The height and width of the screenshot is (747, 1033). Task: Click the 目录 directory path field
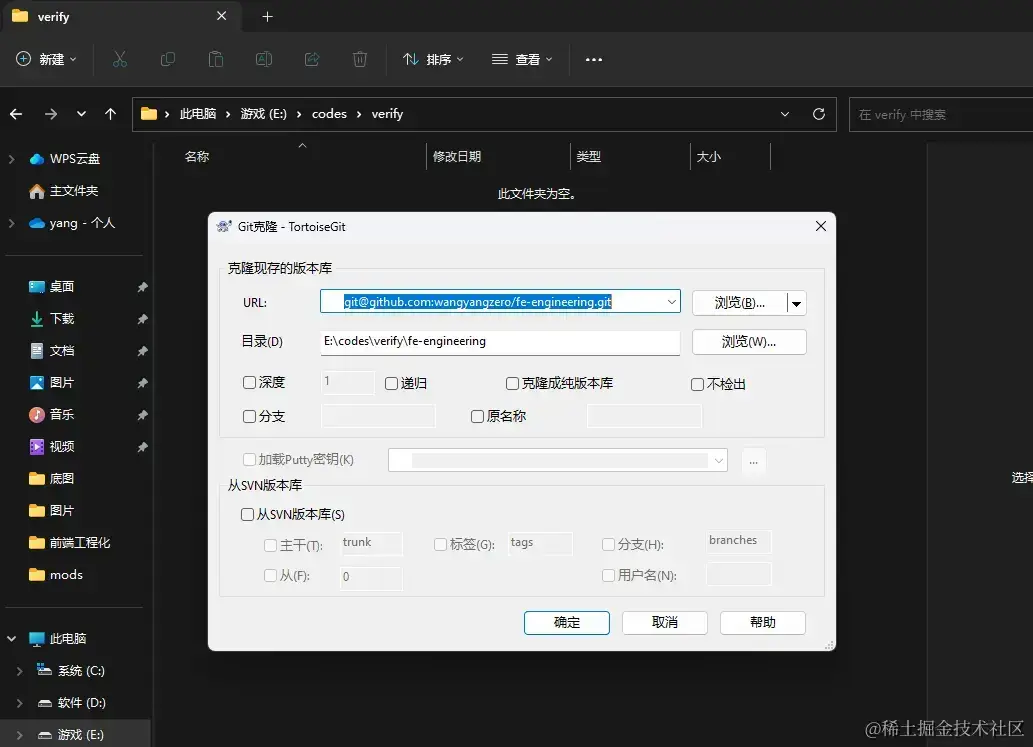coord(500,342)
